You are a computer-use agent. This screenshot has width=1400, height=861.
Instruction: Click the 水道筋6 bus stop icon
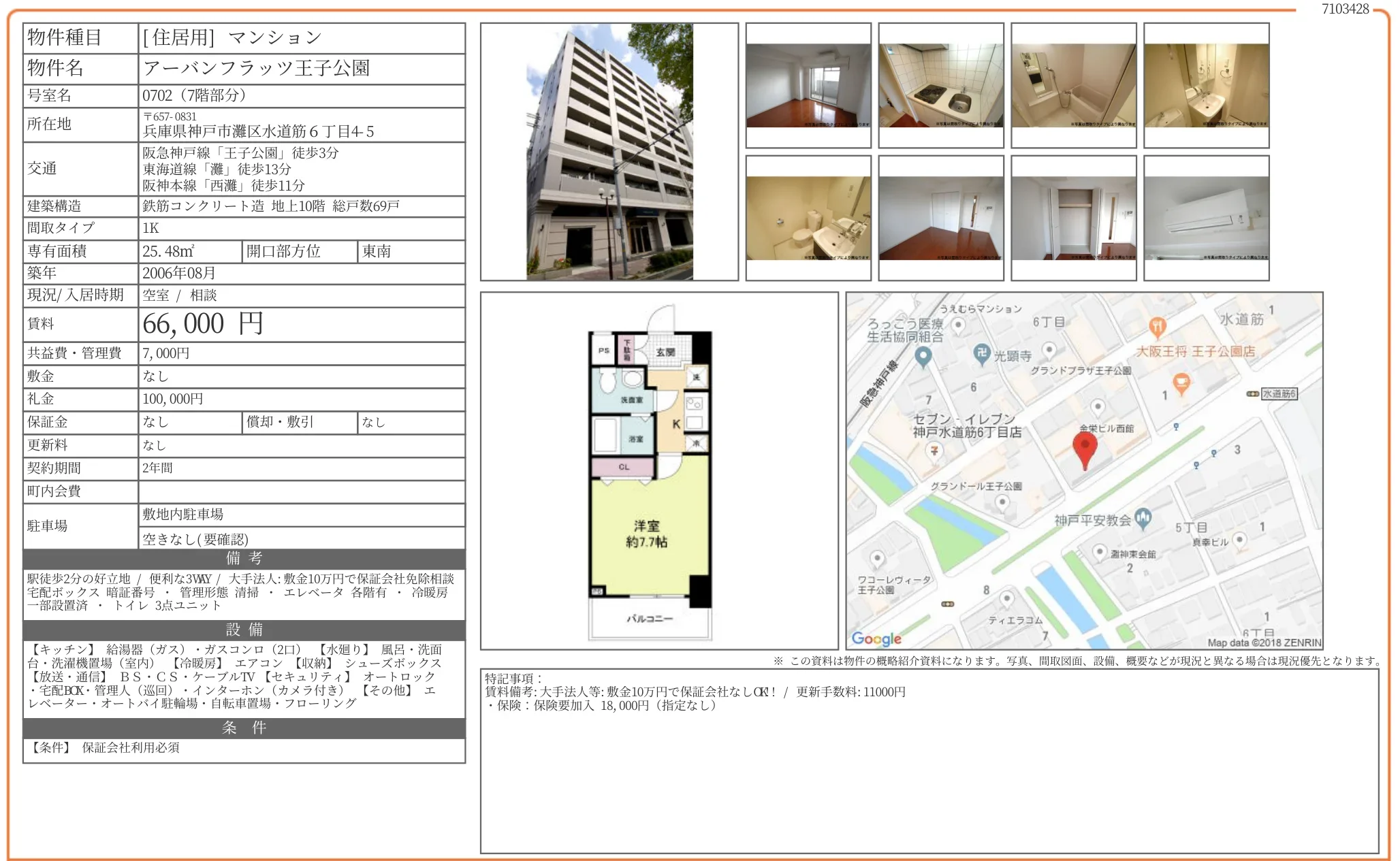[1252, 394]
